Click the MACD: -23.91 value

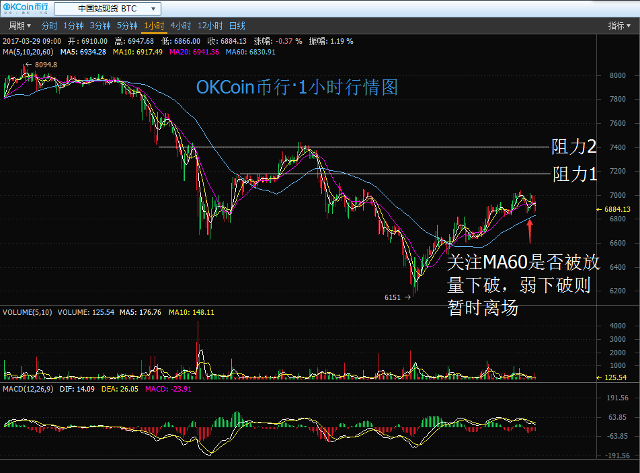click(x=168, y=389)
